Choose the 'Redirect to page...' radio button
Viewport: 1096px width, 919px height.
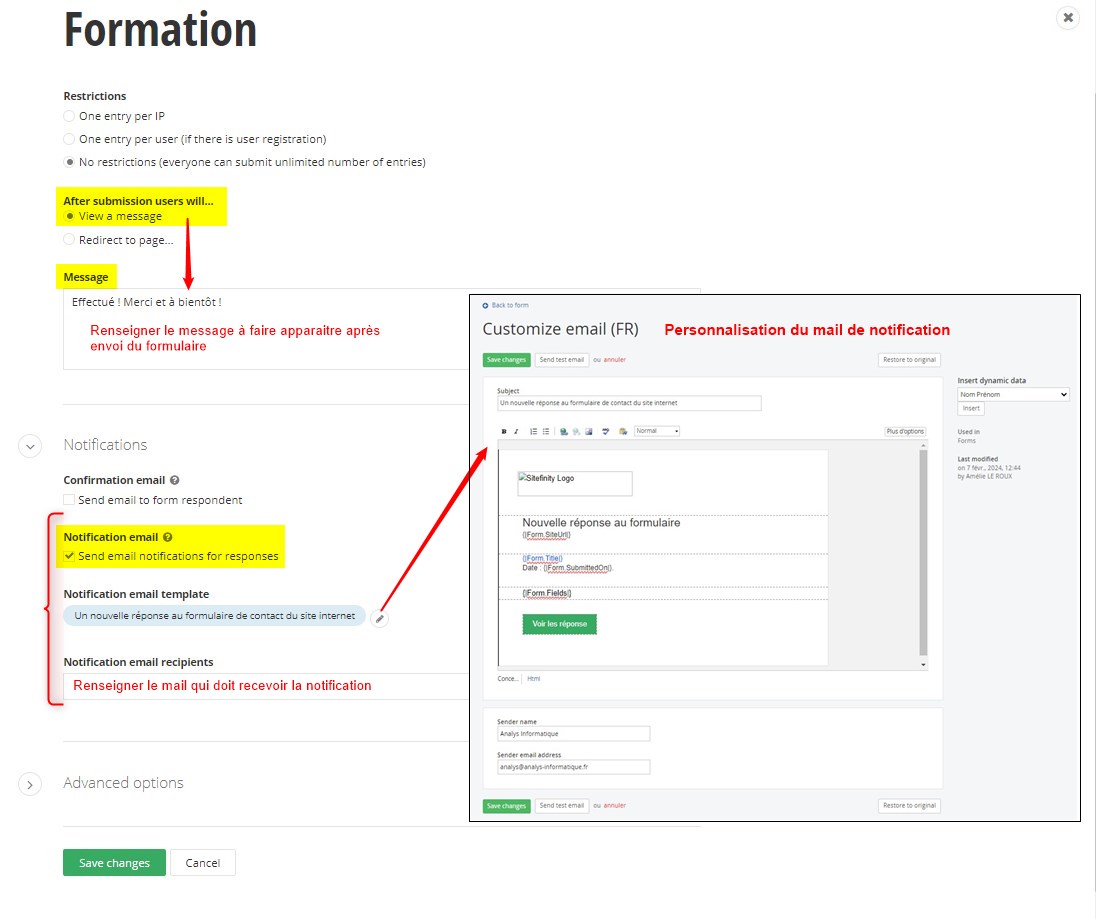pos(69,240)
